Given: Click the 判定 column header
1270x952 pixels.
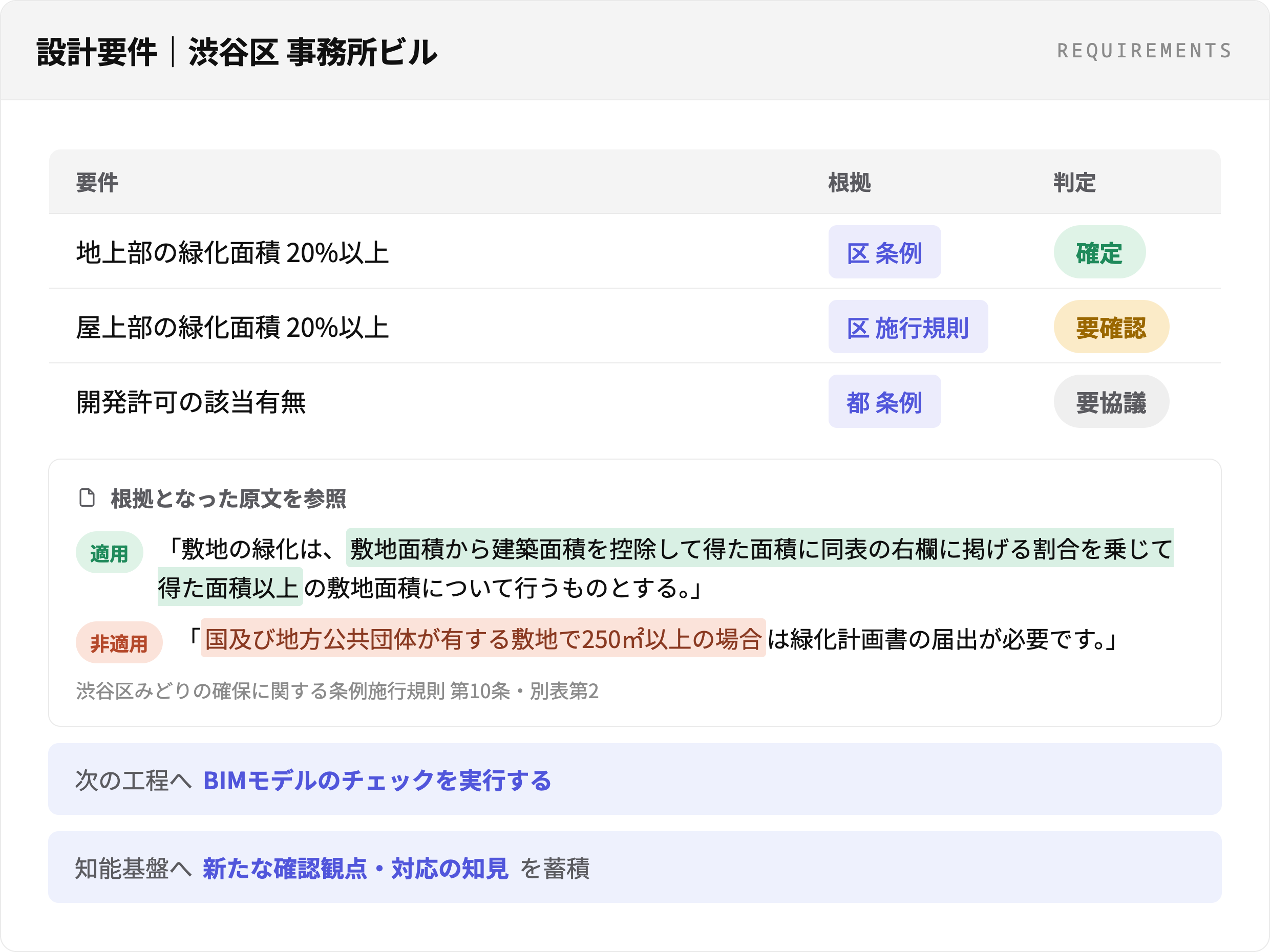Looking at the screenshot, I should (1074, 183).
